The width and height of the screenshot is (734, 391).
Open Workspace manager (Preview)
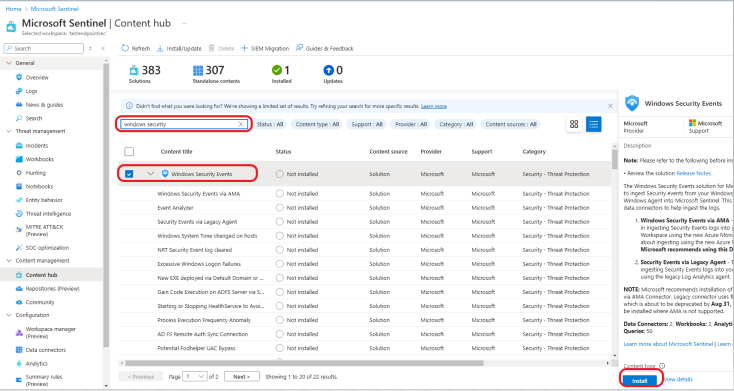(50, 332)
